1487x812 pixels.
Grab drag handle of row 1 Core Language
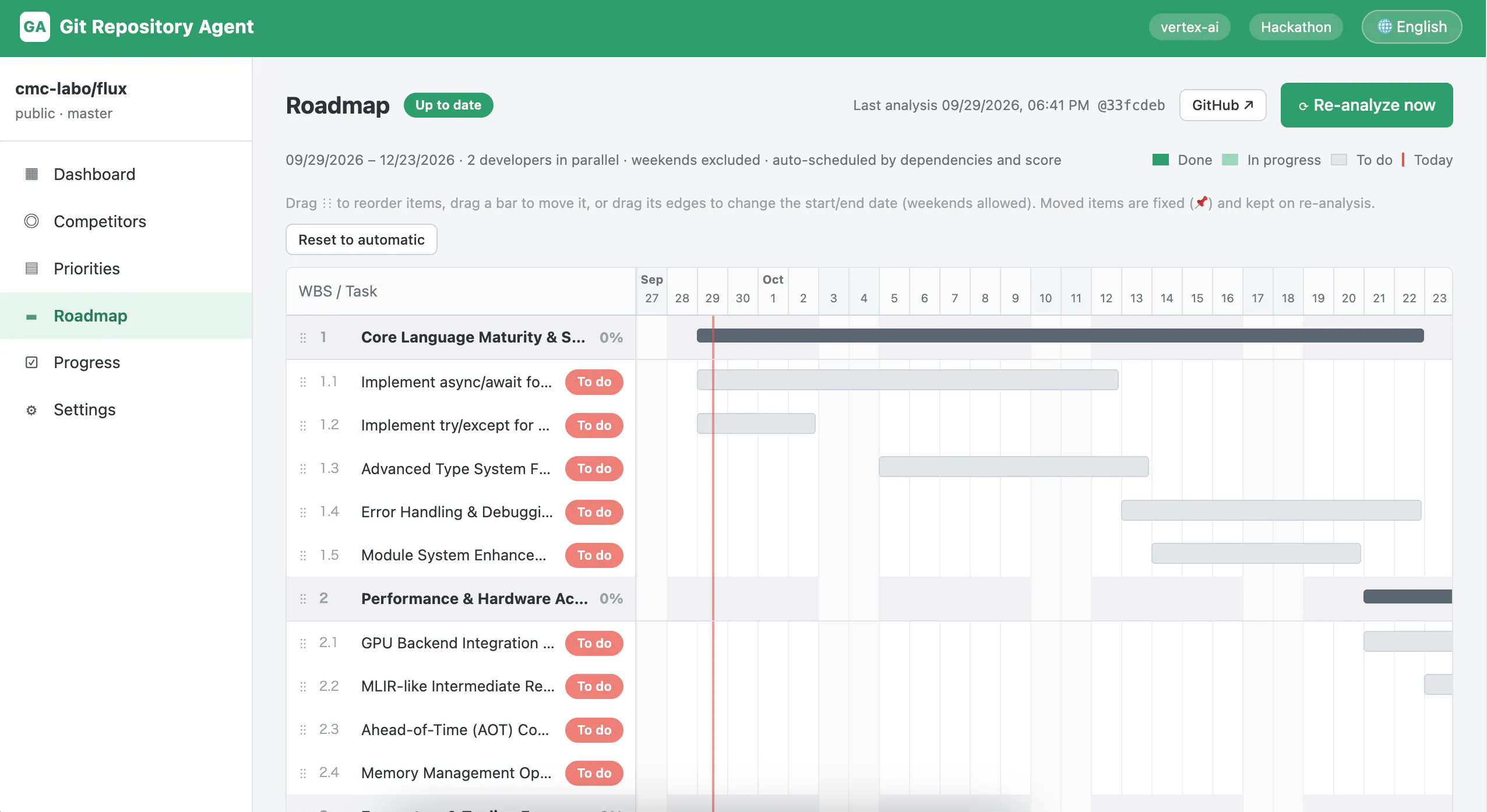pos(303,338)
